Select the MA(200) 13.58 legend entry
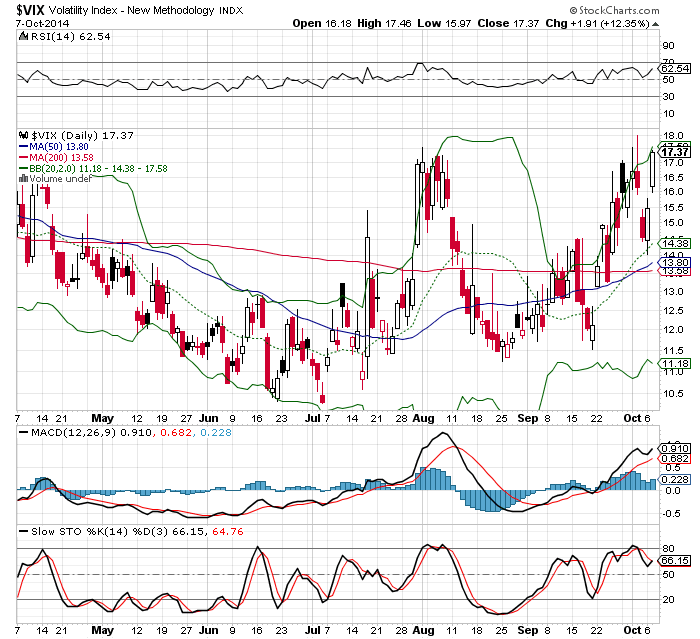The width and height of the screenshot is (700, 639). [x=56, y=158]
